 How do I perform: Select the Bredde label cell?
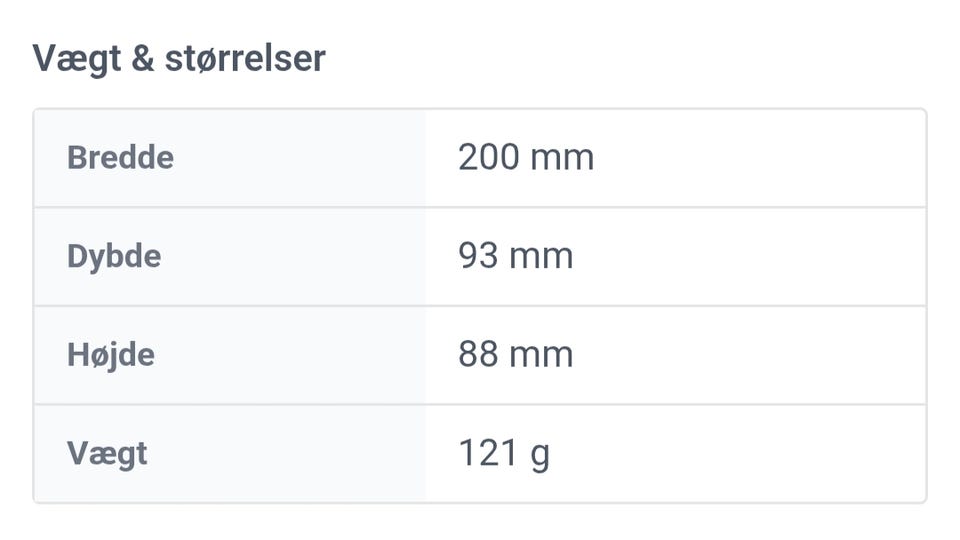pyautogui.click(x=120, y=158)
